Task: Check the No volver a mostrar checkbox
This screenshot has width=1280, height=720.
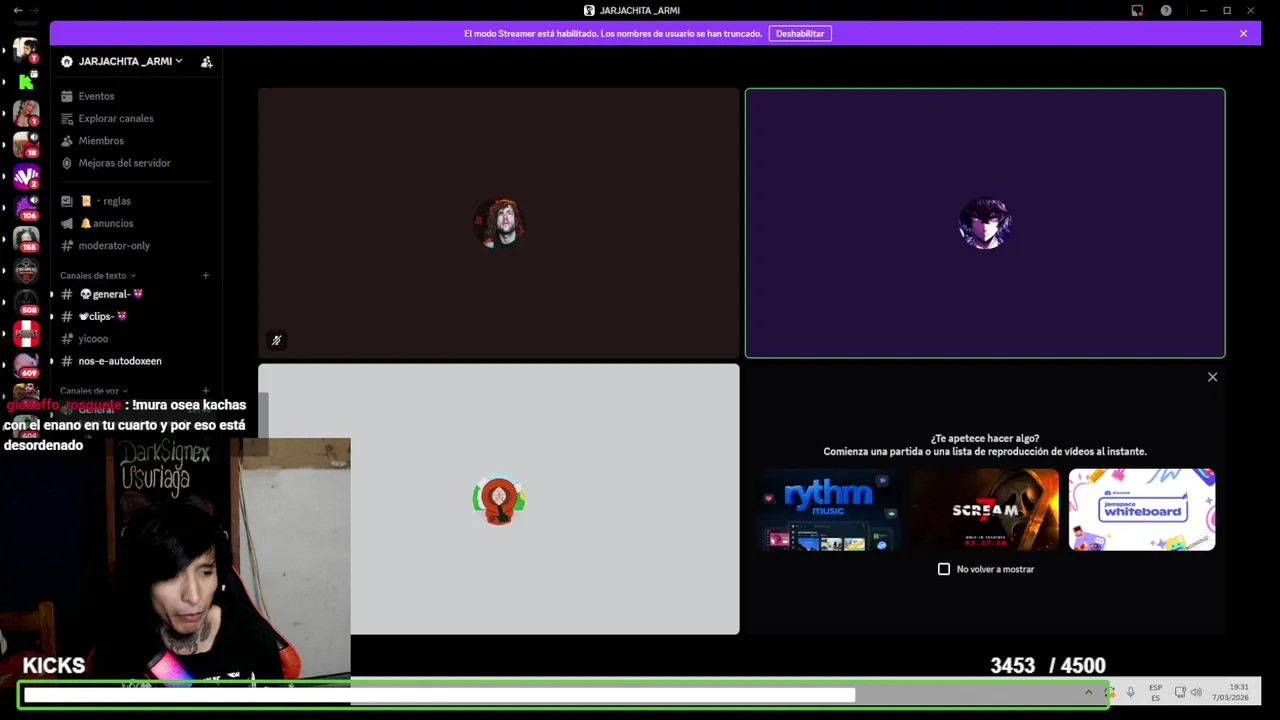Action: pyautogui.click(x=944, y=569)
